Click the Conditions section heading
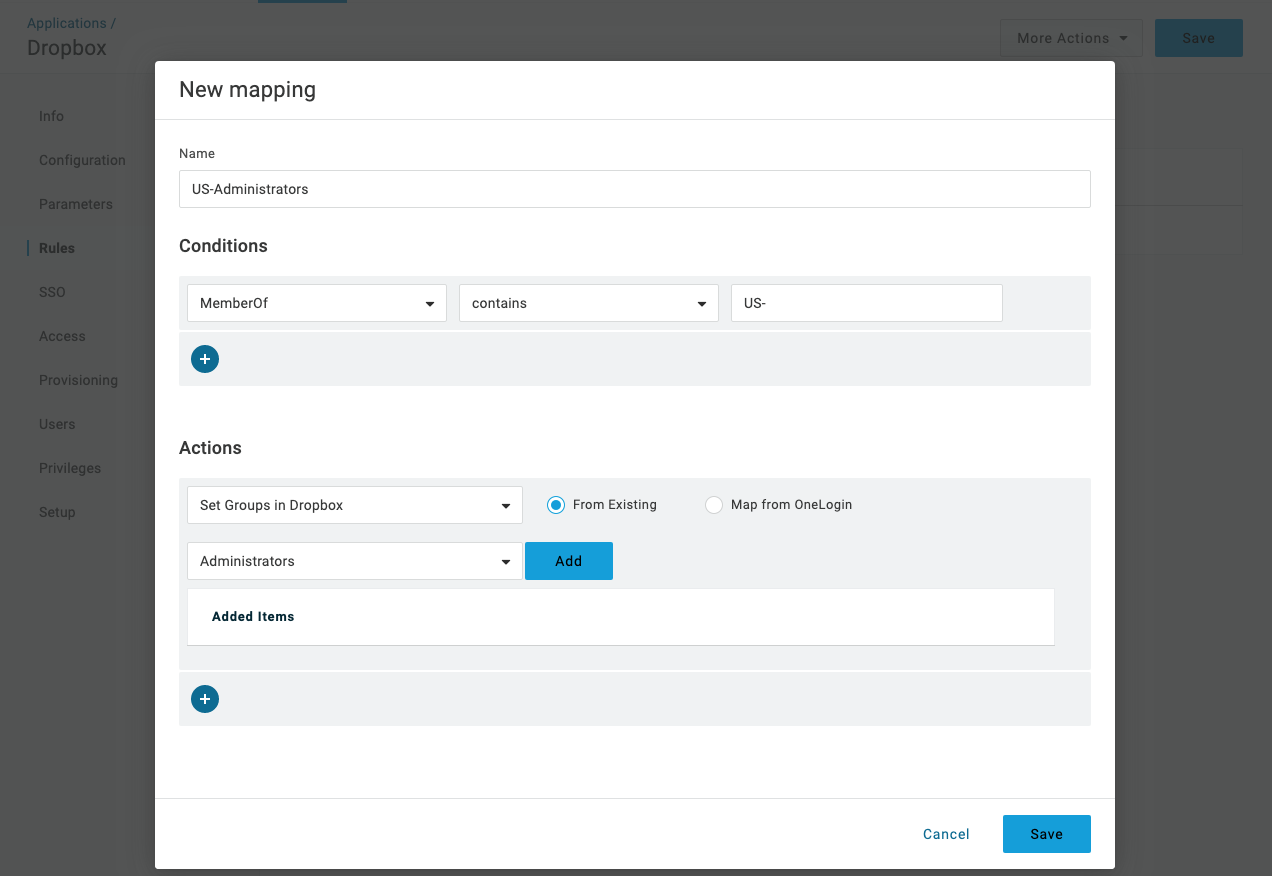 223,246
